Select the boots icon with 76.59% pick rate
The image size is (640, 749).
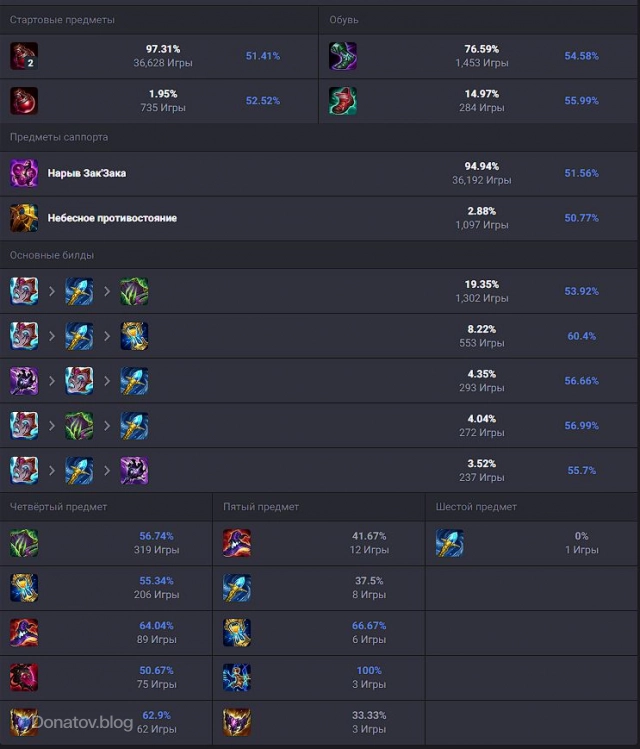point(343,56)
